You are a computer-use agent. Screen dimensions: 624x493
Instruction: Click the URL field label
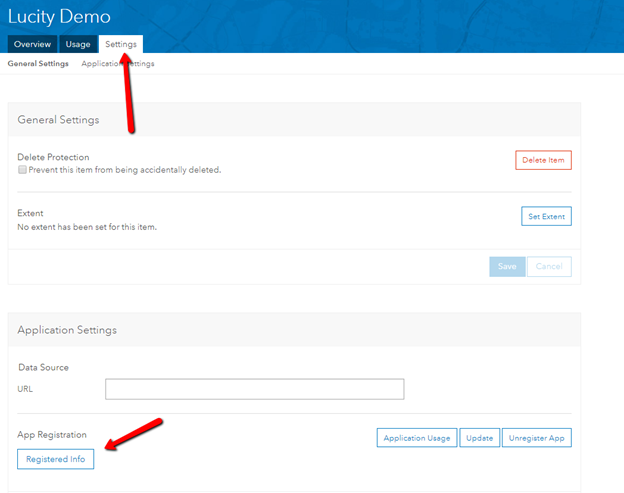[25, 389]
